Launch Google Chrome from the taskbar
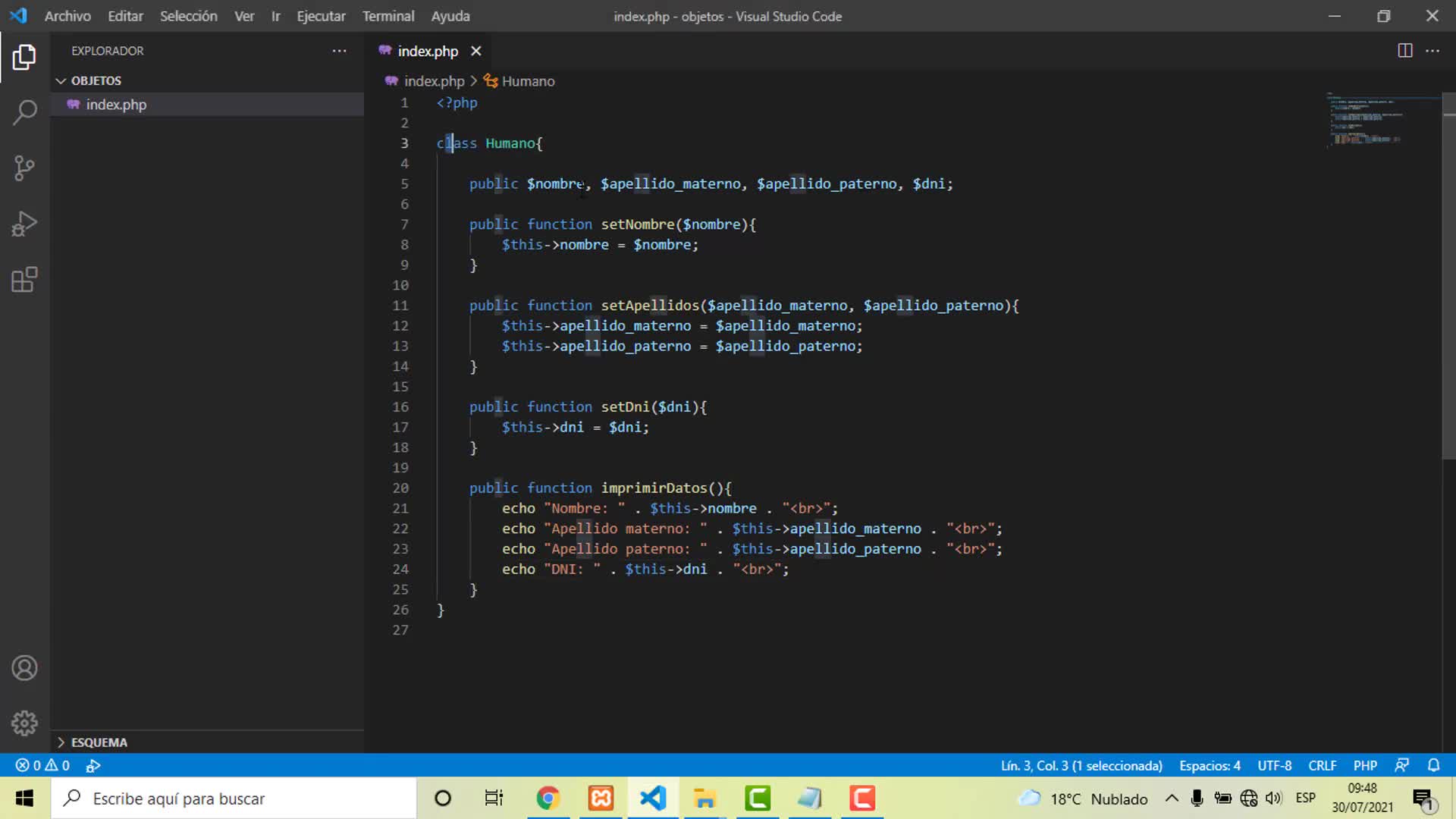This screenshot has width=1456, height=819. pyautogui.click(x=548, y=799)
